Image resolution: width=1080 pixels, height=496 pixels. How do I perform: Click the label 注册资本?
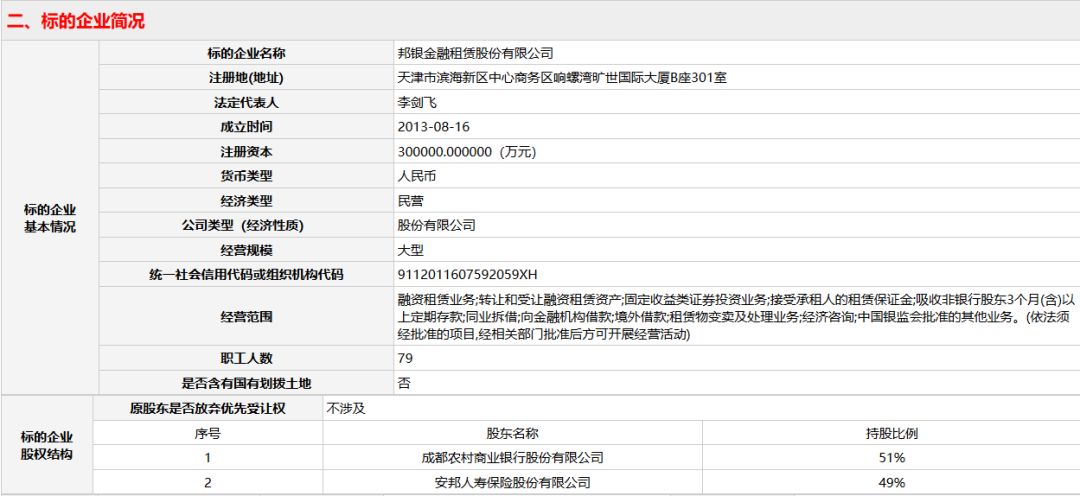tap(246, 152)
